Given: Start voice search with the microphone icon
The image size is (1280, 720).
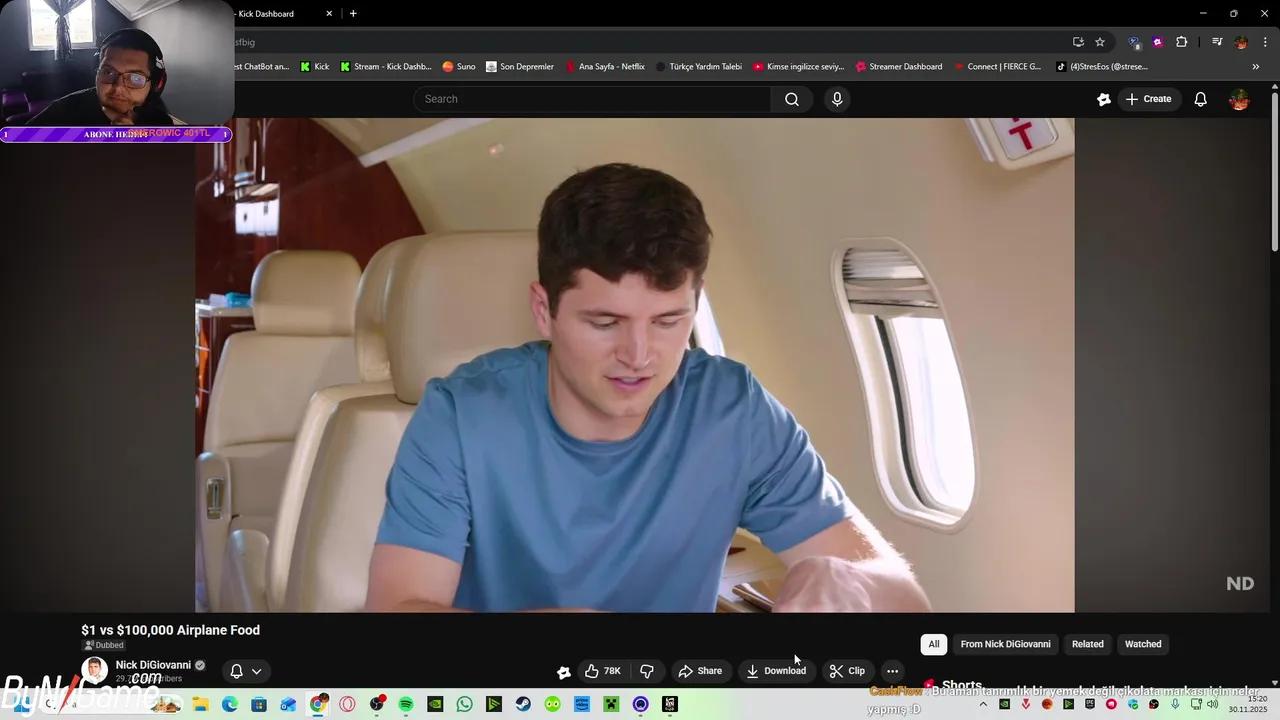Looking at the screenshot, I should pyautogui.click(x=837, y=99).
